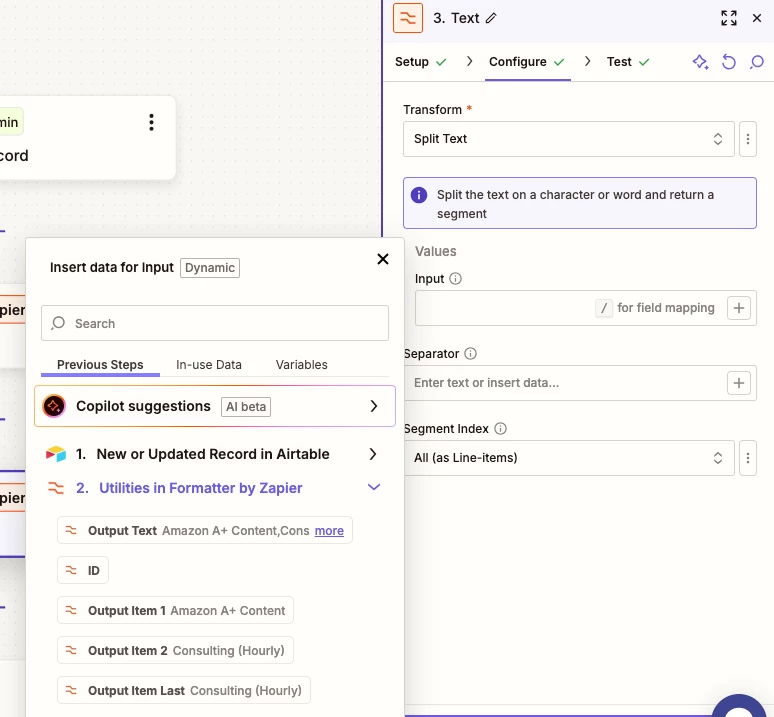The height and width of the screenshot is (717, 774).
Task: Select the Variables tab
Action: (302, 365)
